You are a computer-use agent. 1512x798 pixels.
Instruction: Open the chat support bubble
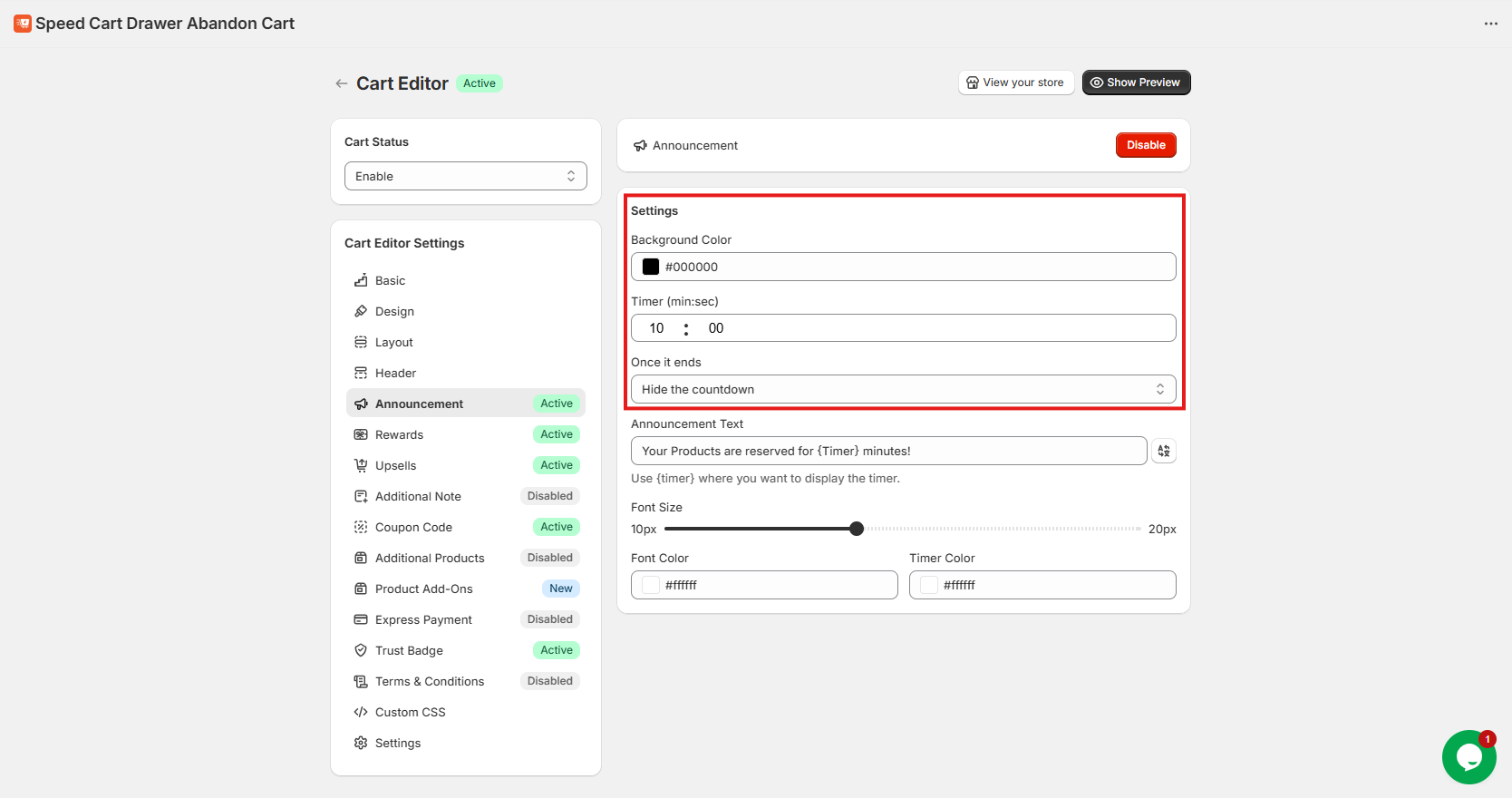point(1468,757)
